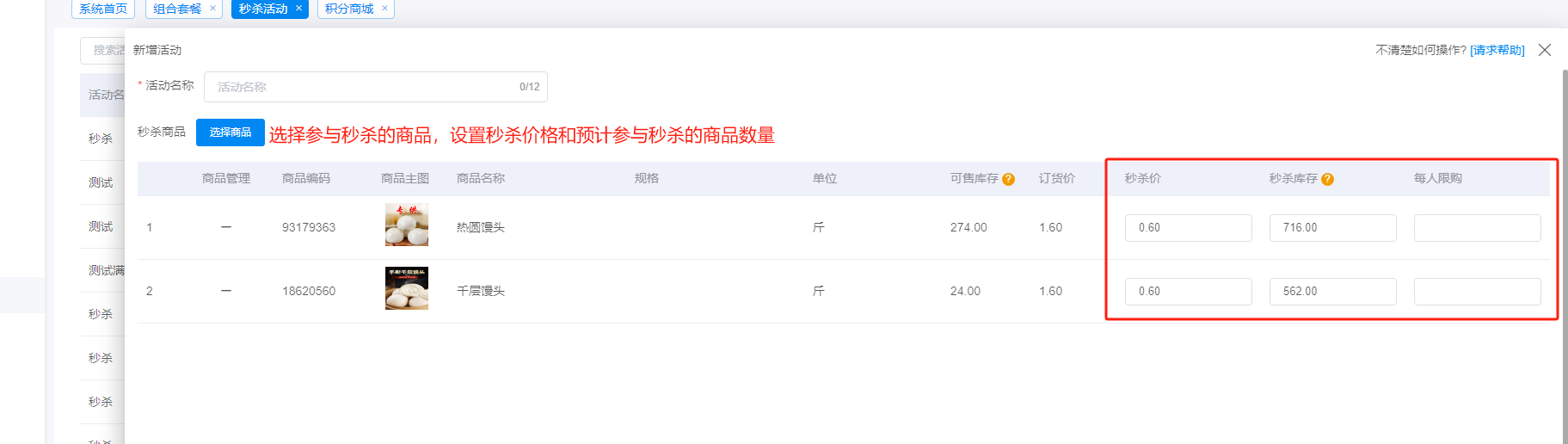1568x444 pixels.
Task: Close the 积分商城 tab using its x
Action: click(384, 9)
